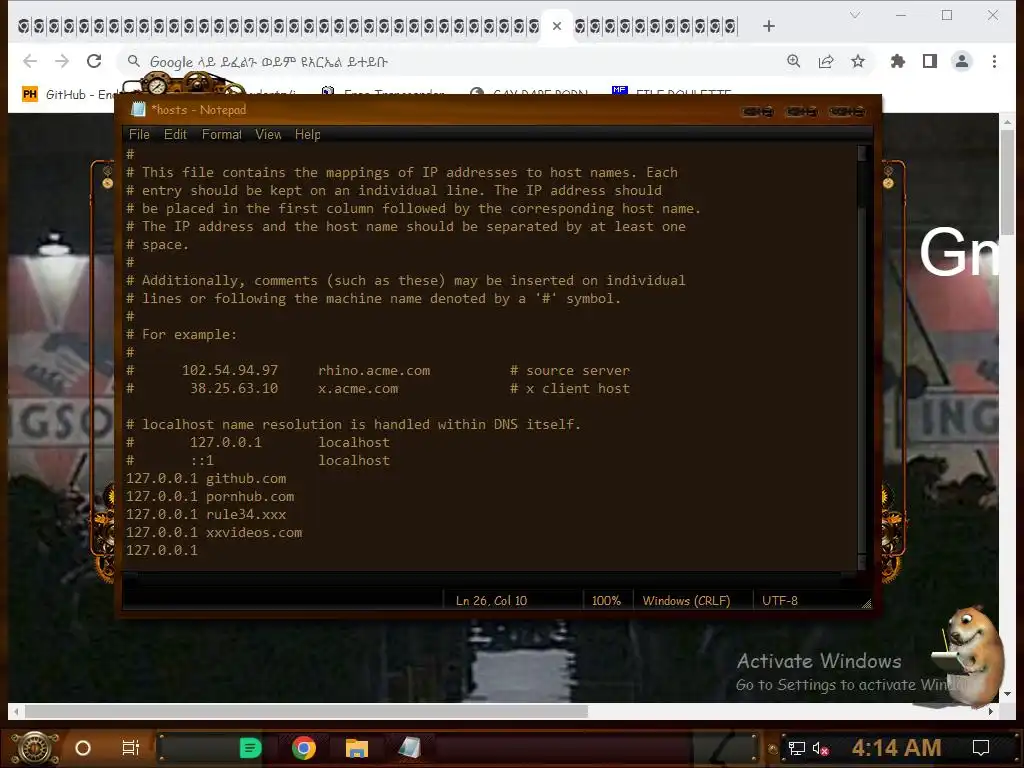Open the Chrome profile avatar
This screenshot has height=768, width=1024.
962,61
